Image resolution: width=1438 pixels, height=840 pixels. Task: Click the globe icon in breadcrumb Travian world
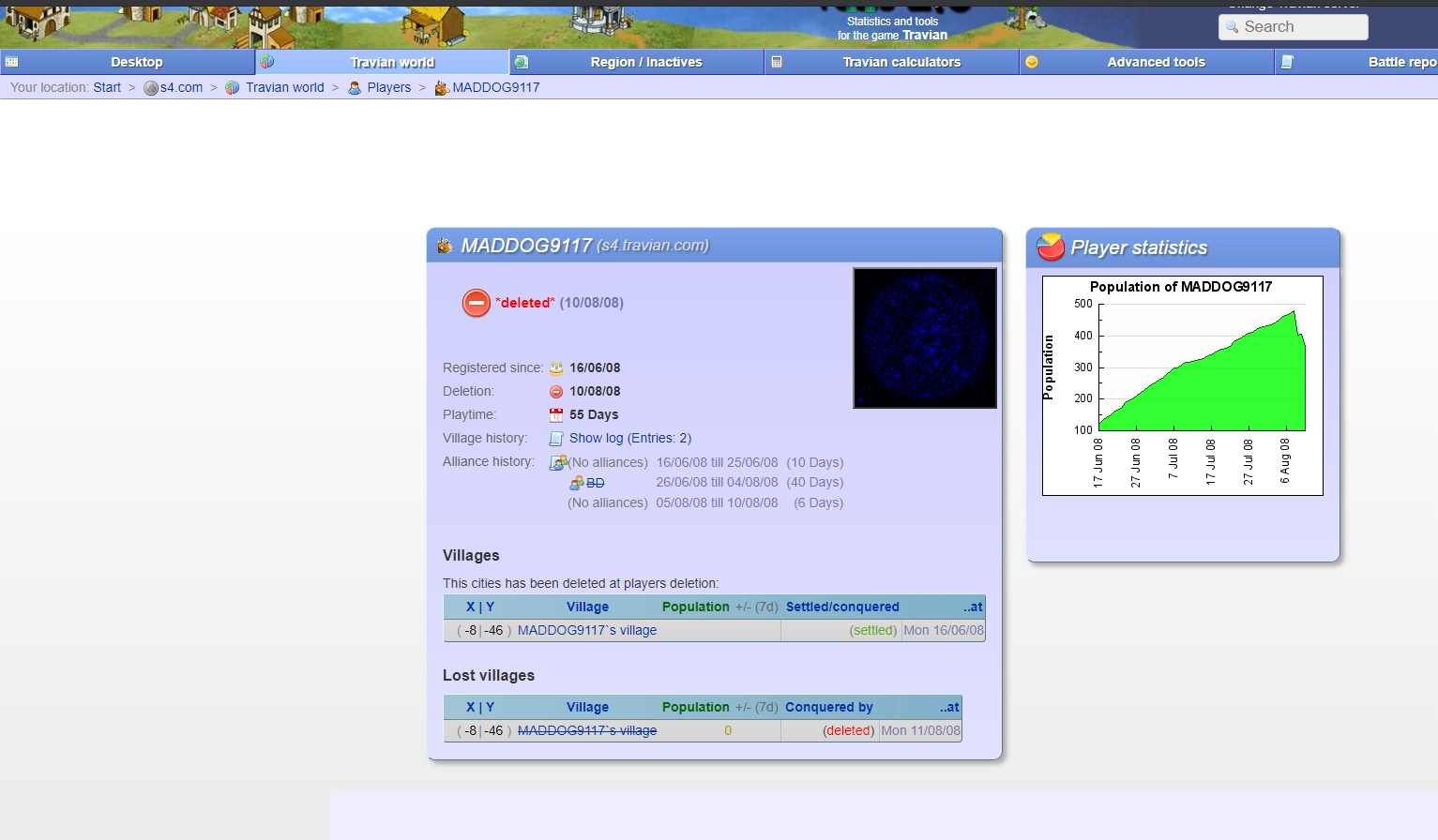coord(233,87)
